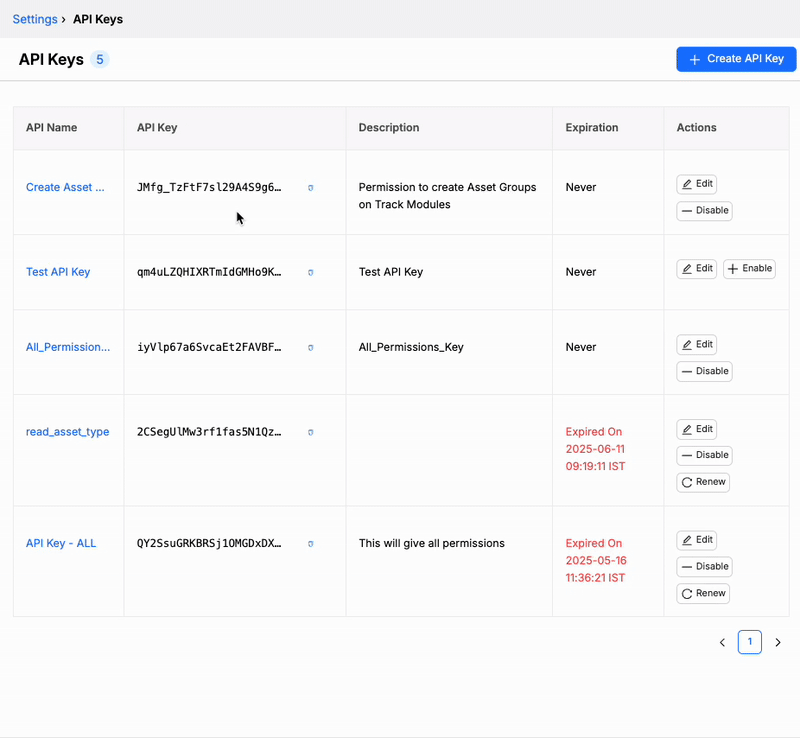Go to the next page arrow

(778, 643)
